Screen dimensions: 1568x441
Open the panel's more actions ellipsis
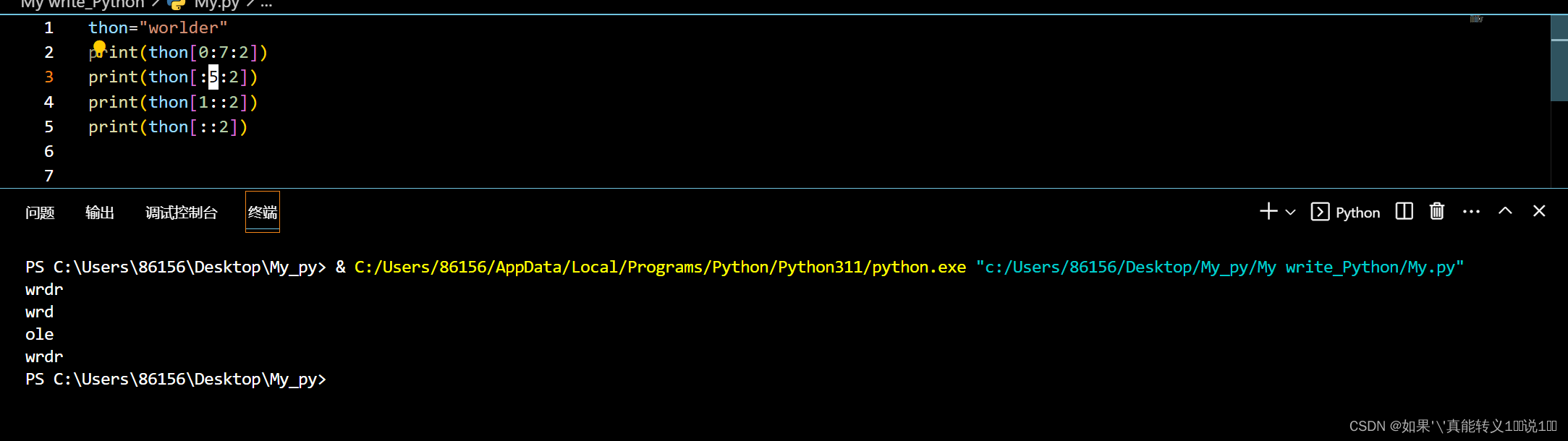click(x=1471, y=212)
